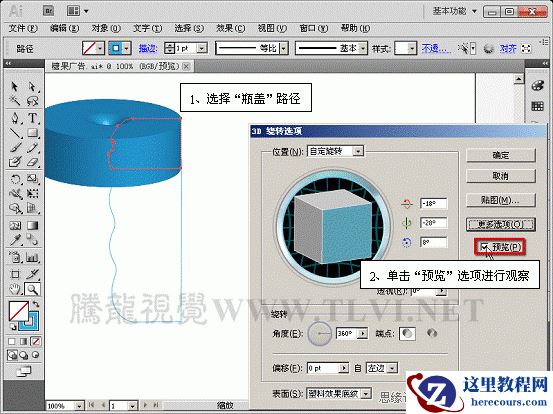Choose the Eraser tool
Screen dimensions: 553x414
click(32, 162)
